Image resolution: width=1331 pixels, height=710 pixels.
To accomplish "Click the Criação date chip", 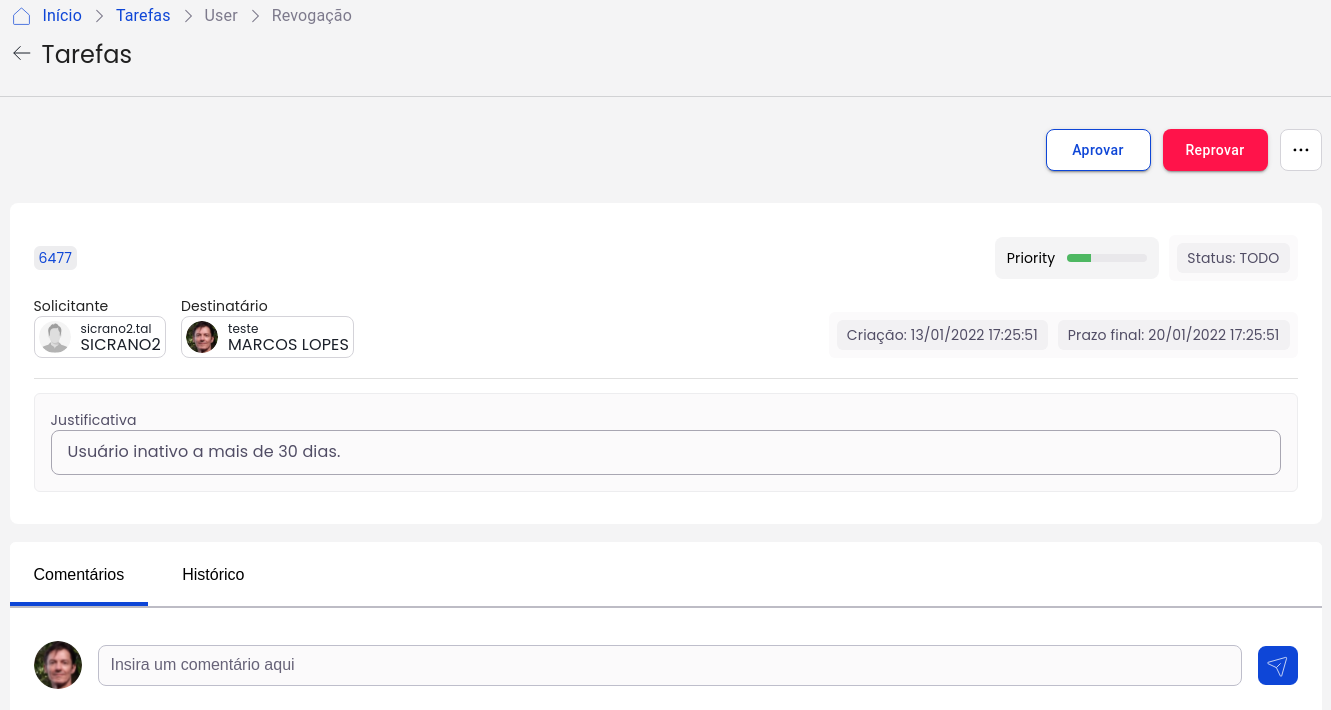I will pyautogui.click(x=941, y=335).
